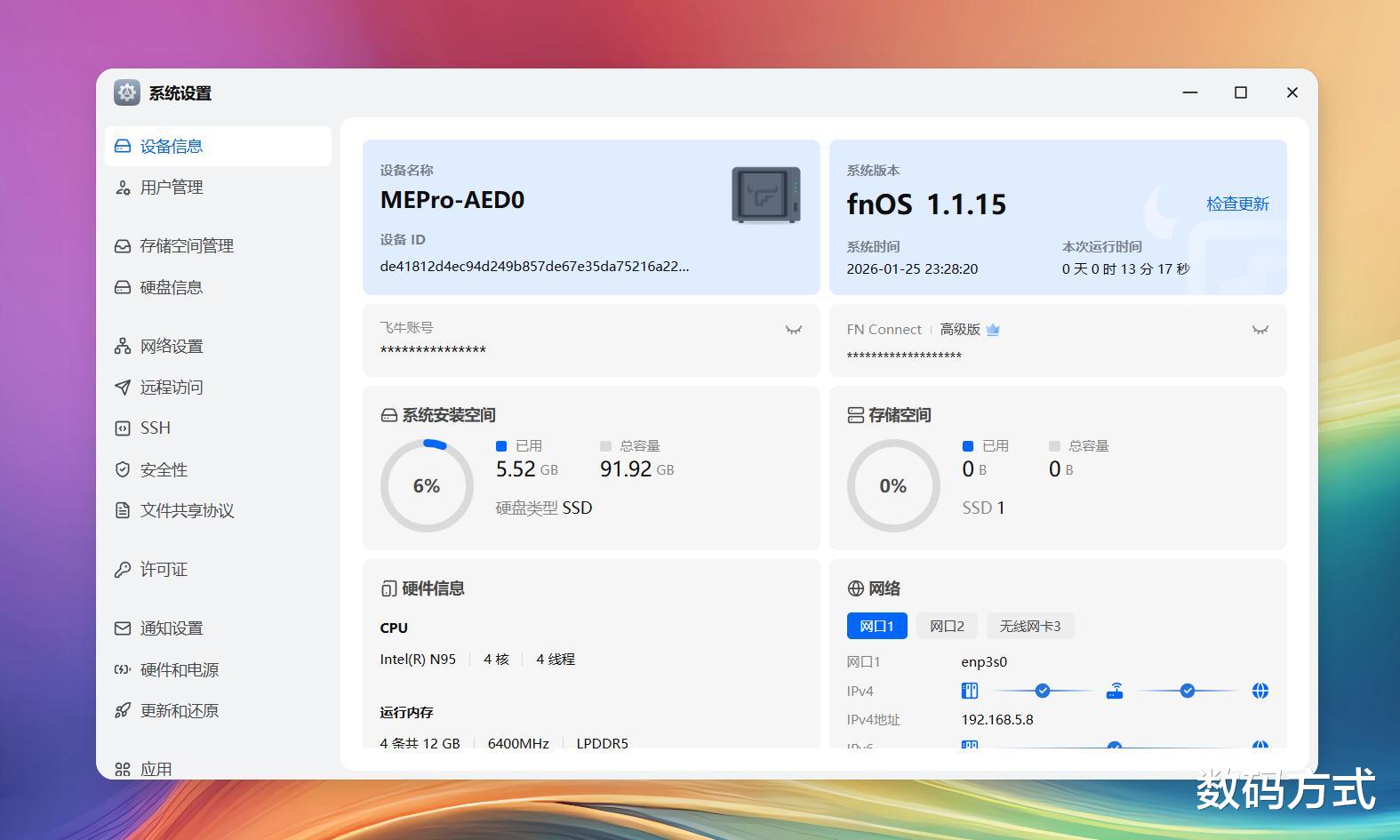Click the 应用 grid icon
1400x840 pixels.
coord(123,770)
